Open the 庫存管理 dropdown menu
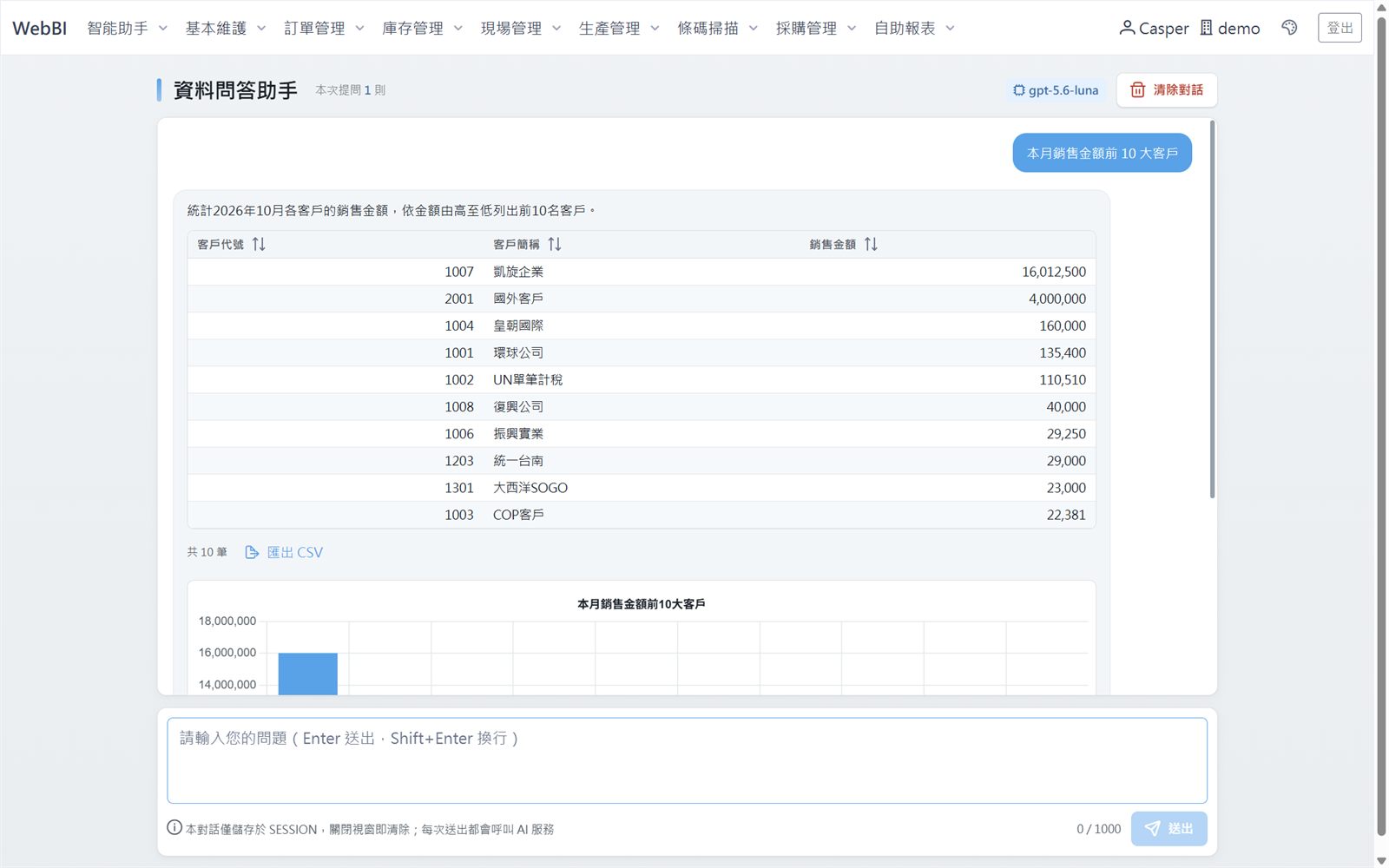The image size is (1389, 868). tap(423, 28)
